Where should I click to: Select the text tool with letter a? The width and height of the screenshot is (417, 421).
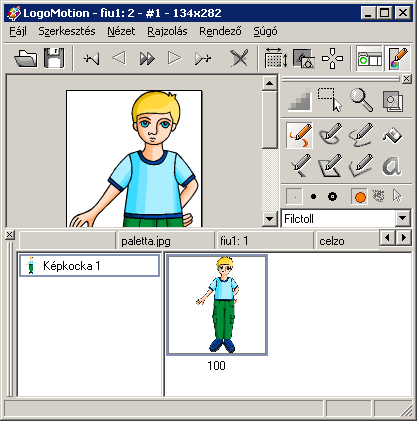pos(392,166)
